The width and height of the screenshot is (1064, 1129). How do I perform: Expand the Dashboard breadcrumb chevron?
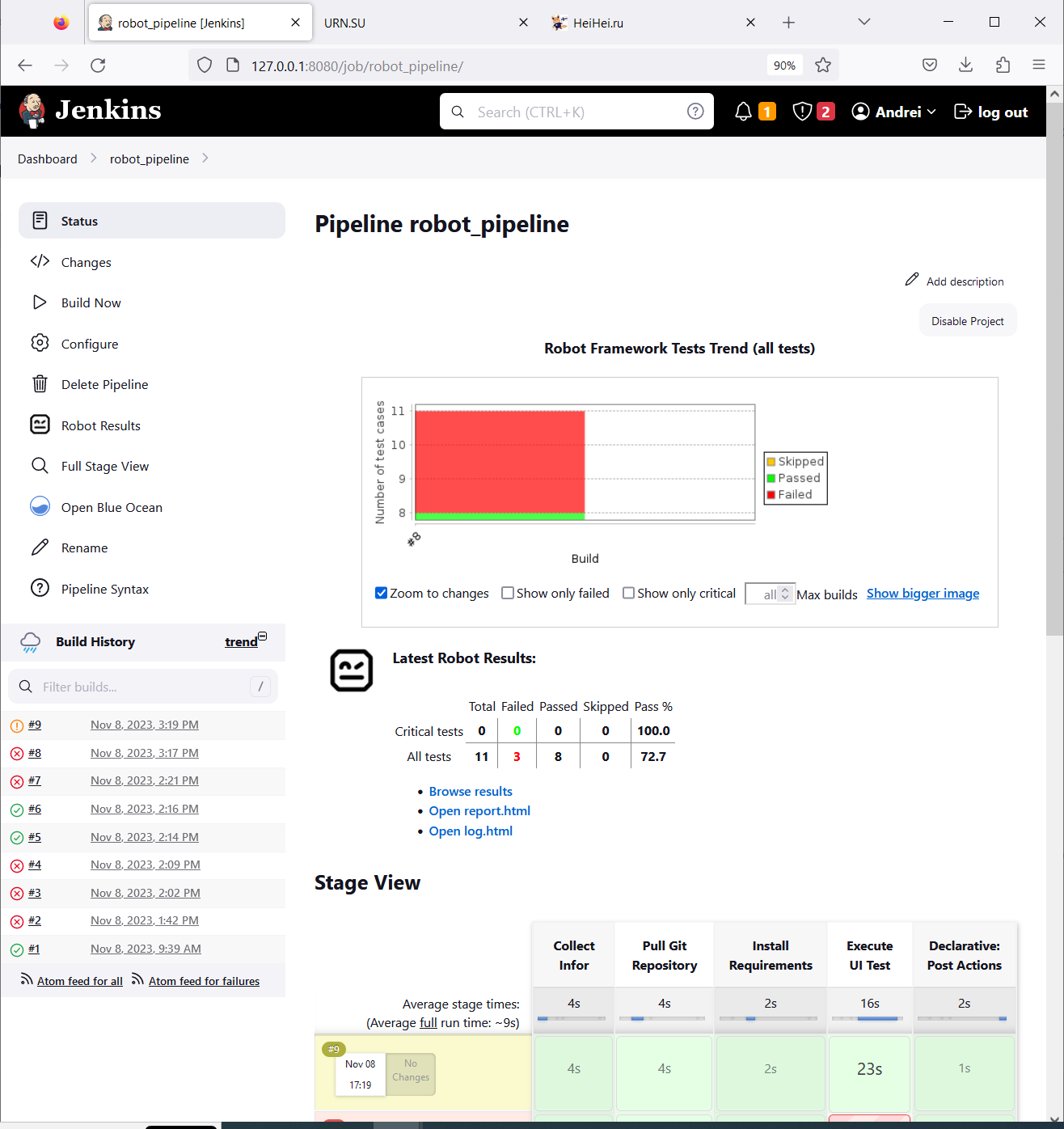pos(94,158)
